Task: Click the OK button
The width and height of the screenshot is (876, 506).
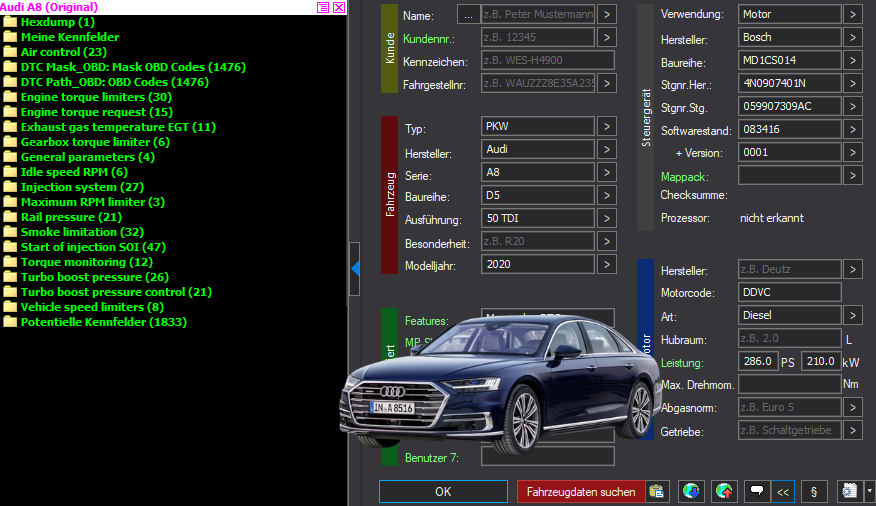Action: coord(443,491)
